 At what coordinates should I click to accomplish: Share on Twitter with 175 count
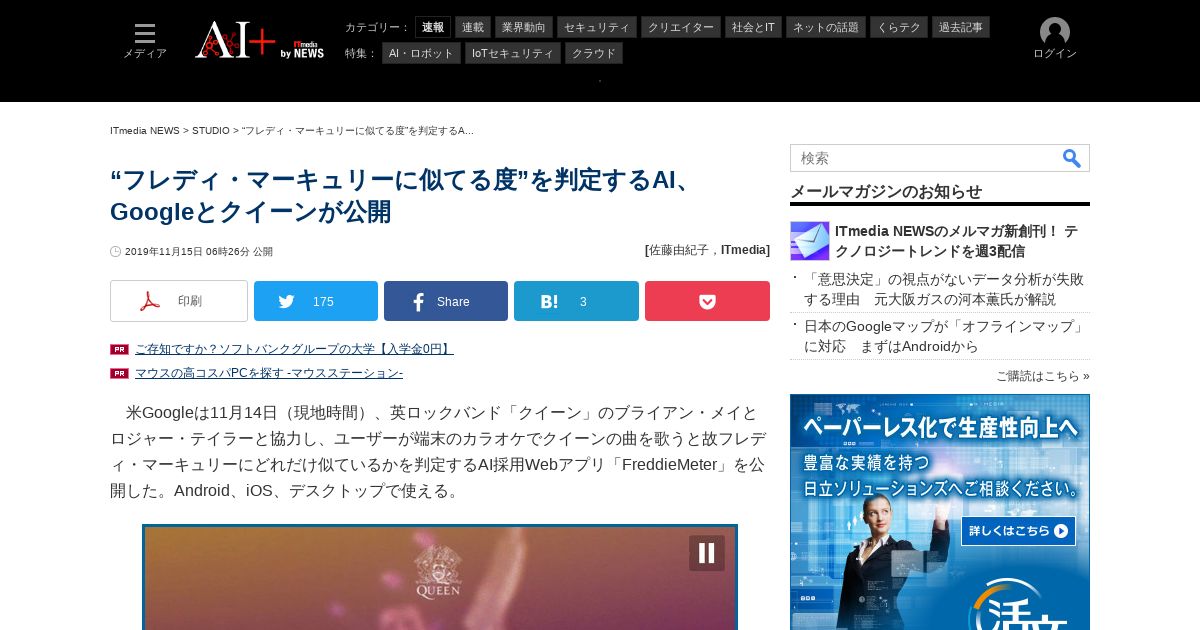tap(316, 301)
